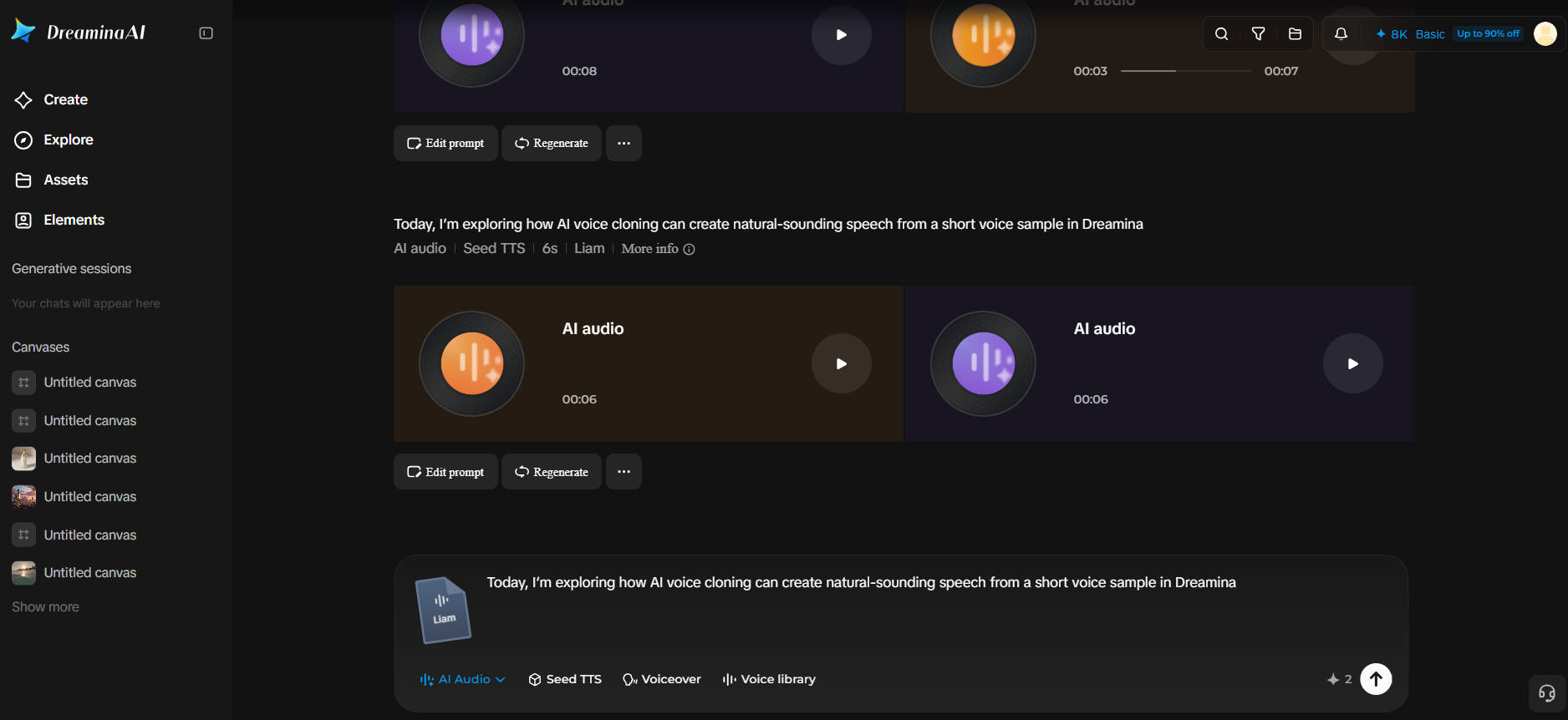Viewport: 1568px width, 720px height.
Task: Click Show more under Canvases
Action: point(45,607)
